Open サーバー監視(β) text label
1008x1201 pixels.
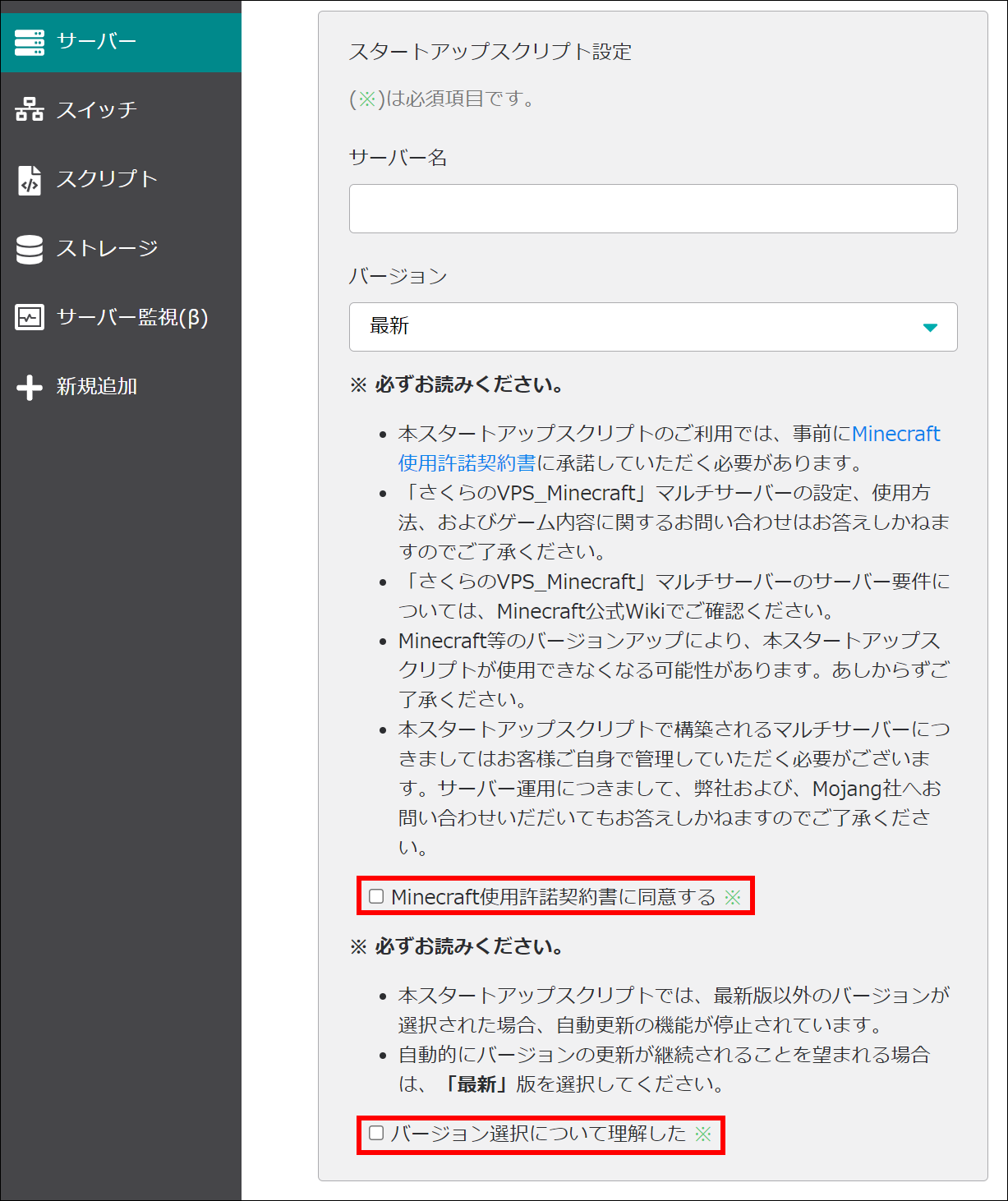point(131,317)
